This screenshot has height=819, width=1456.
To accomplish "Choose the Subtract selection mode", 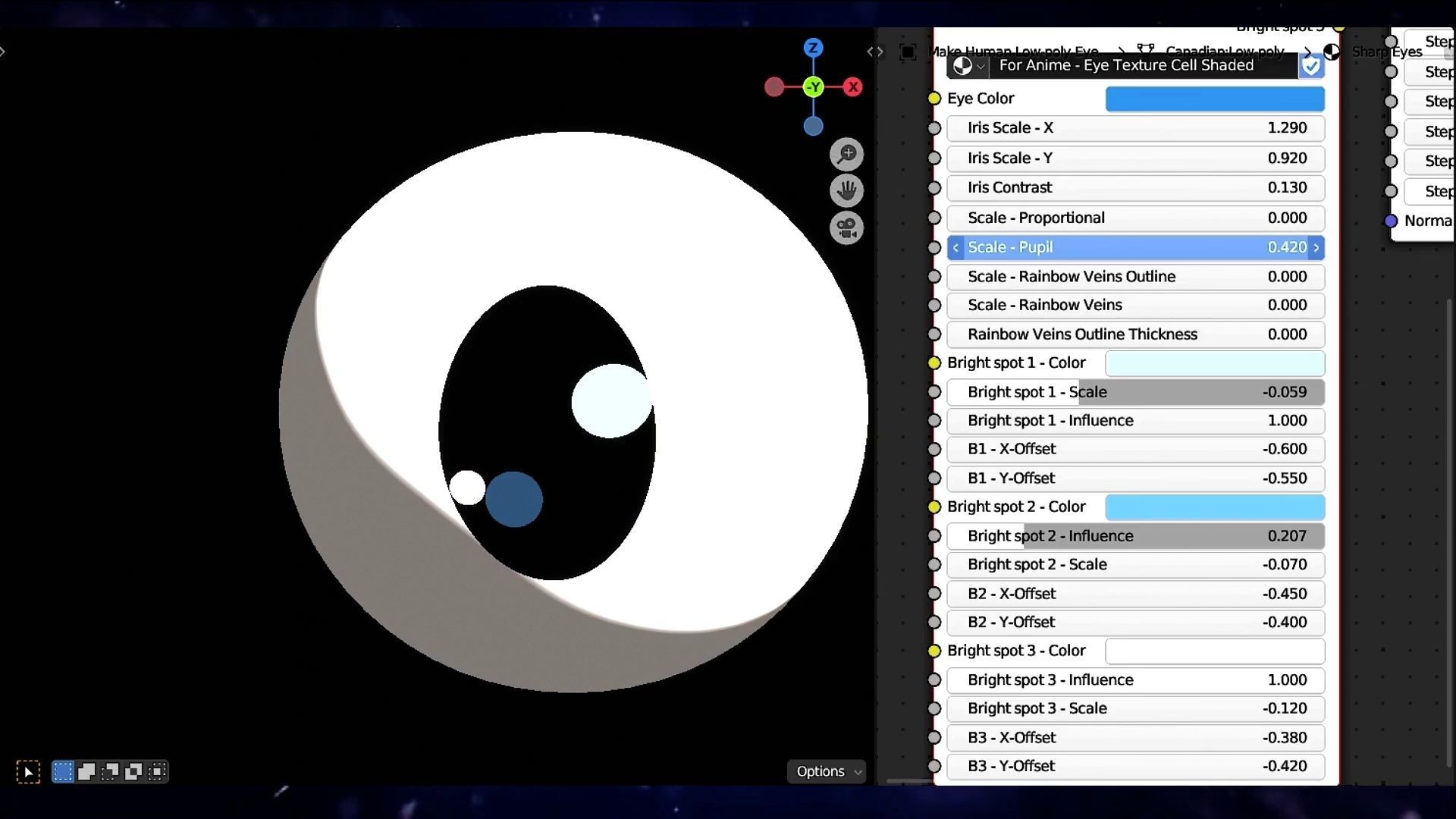I will [x=110, y=772].
